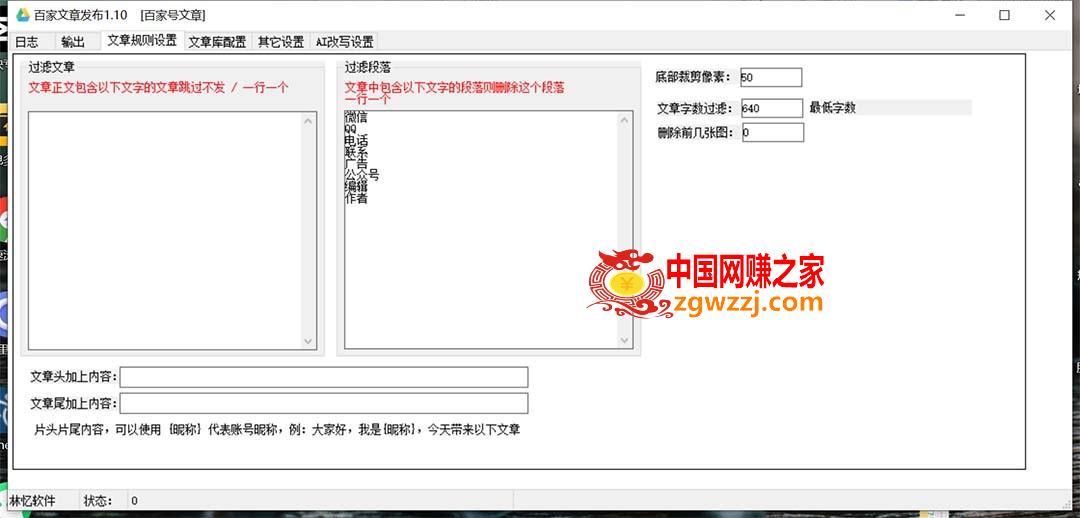Close the 百家文章发布 window
The image size is (1080, 518).
pos(1050,15)
